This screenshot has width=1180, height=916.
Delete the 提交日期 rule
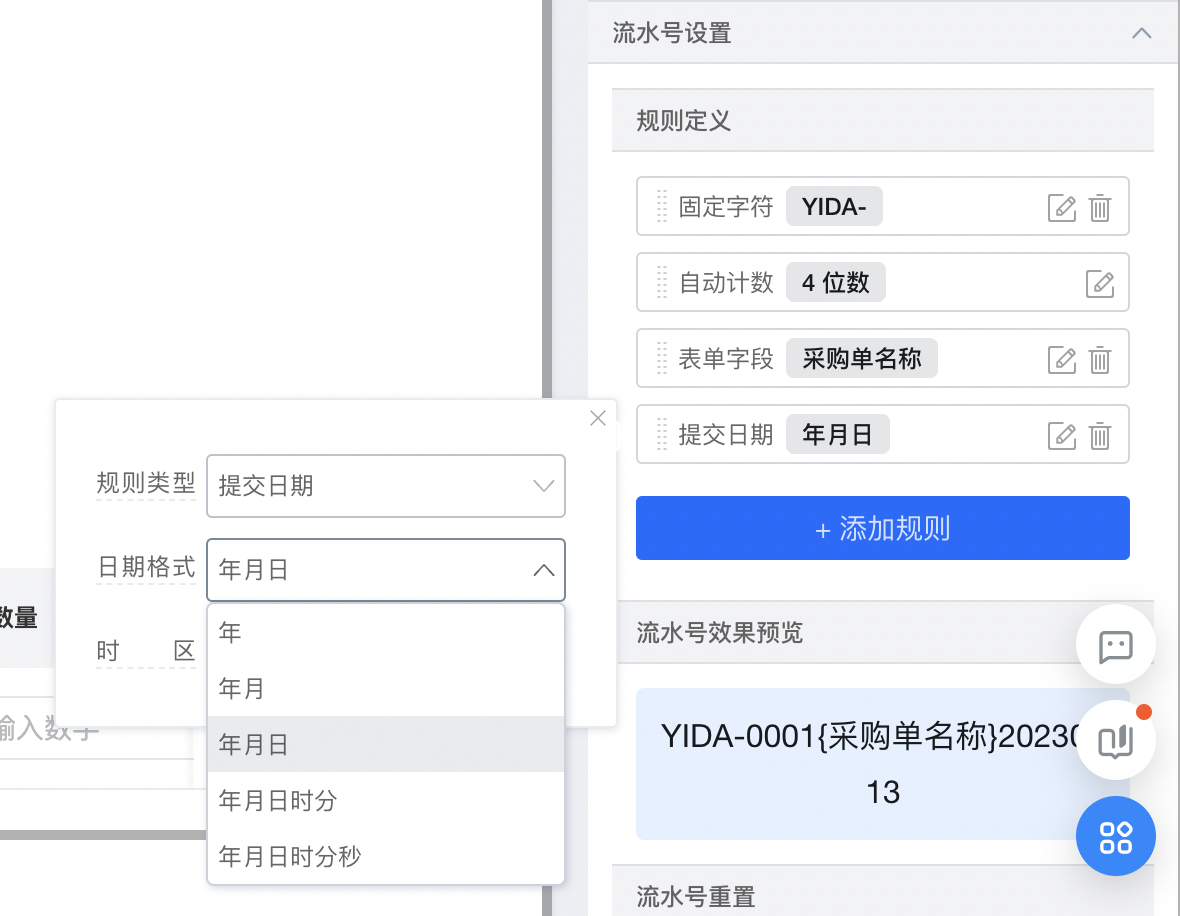pyautogui.click(x=1099, y=435)
